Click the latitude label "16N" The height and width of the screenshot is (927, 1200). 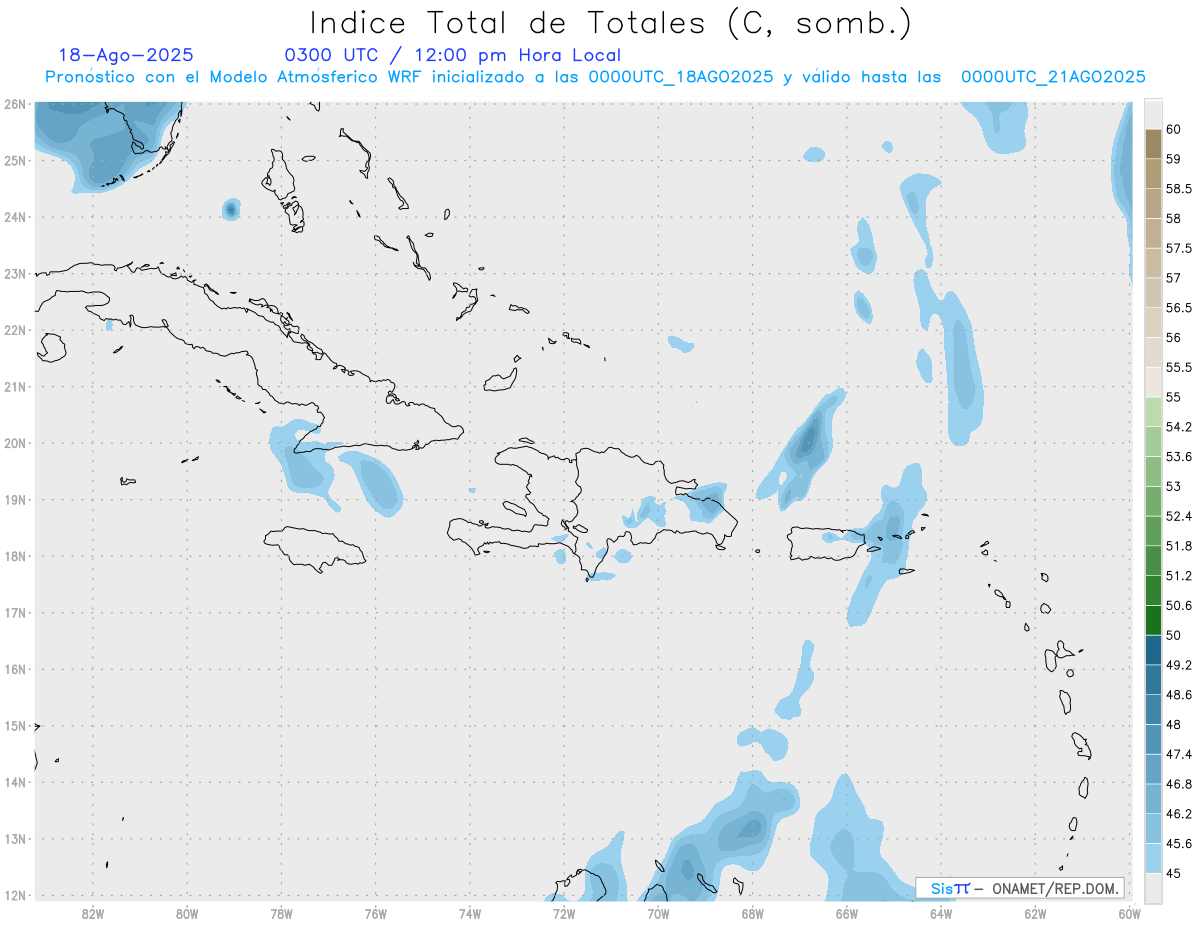[15, 669]
